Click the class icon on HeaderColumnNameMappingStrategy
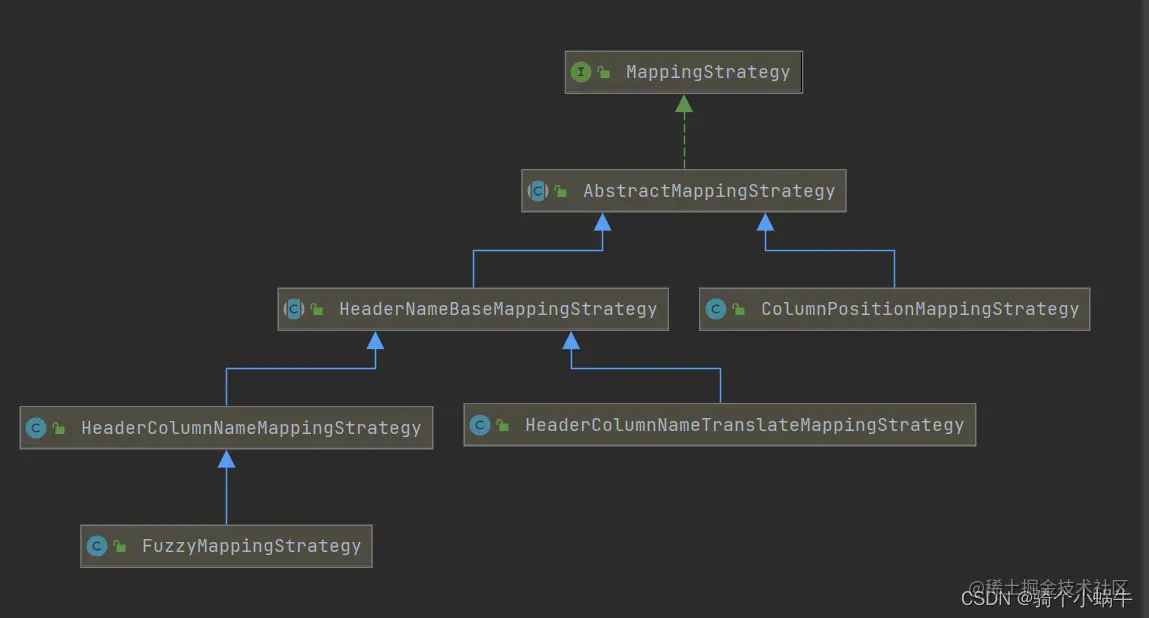 36,427
